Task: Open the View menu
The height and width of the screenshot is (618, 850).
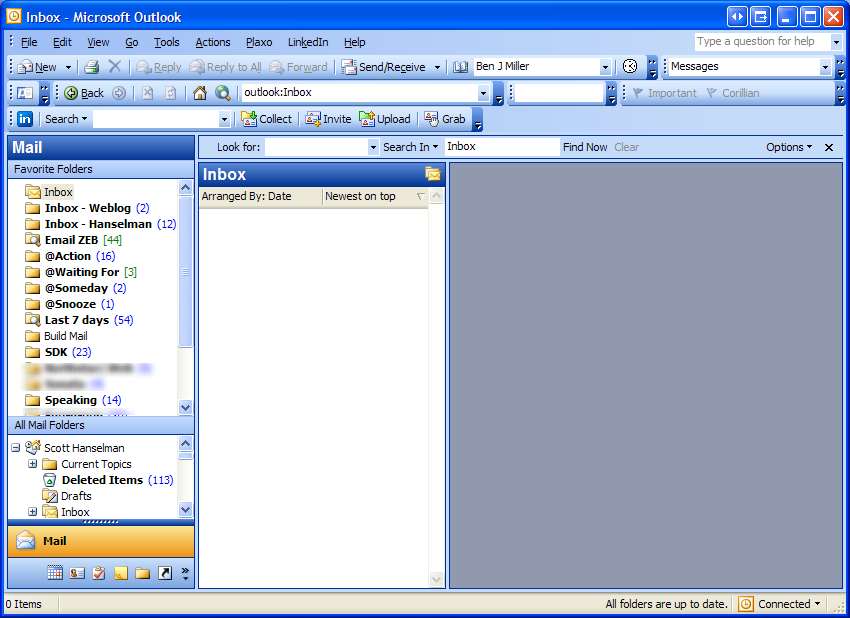Action: tap(98, 42)
